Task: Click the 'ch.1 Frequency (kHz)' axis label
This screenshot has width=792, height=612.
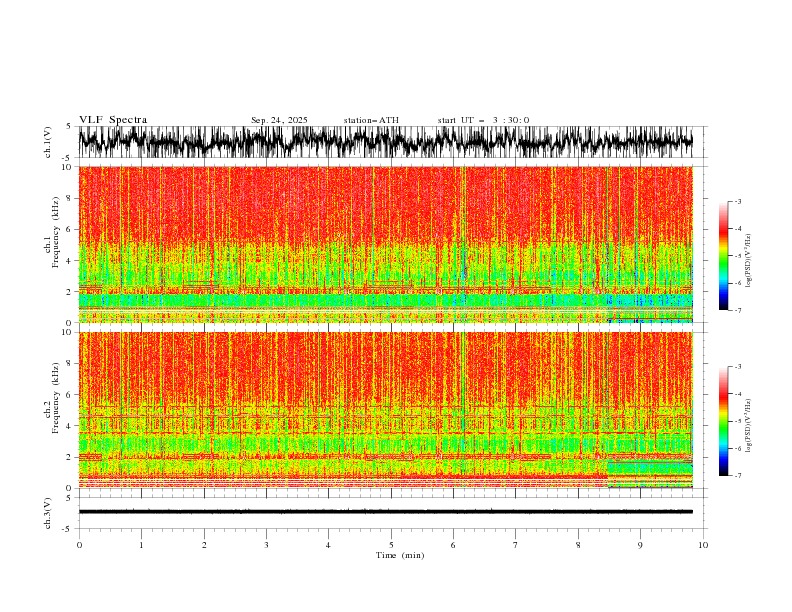Action: 52,232
